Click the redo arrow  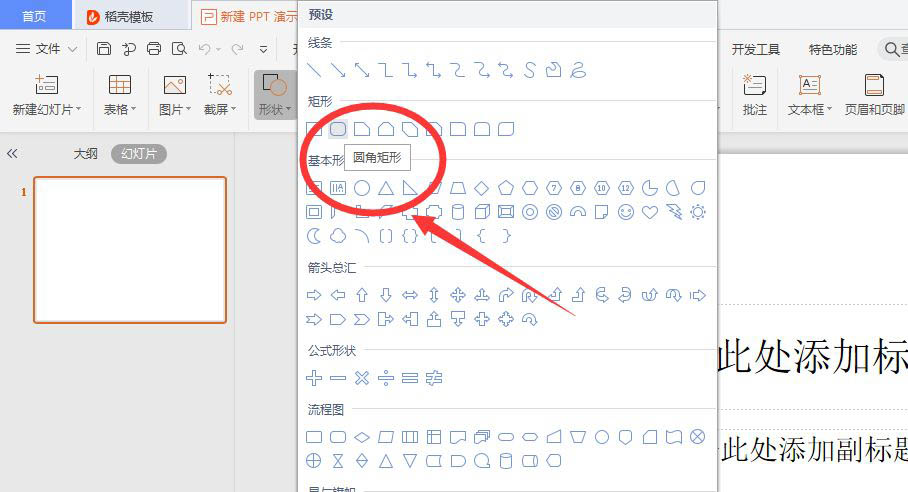(237, 49)
